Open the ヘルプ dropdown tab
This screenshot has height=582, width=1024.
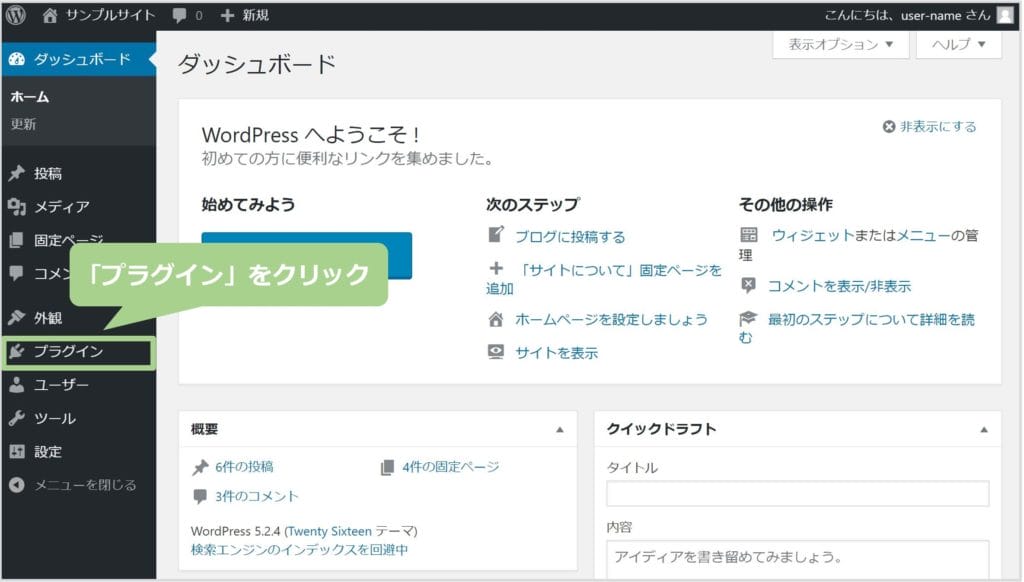pos(958,45)
